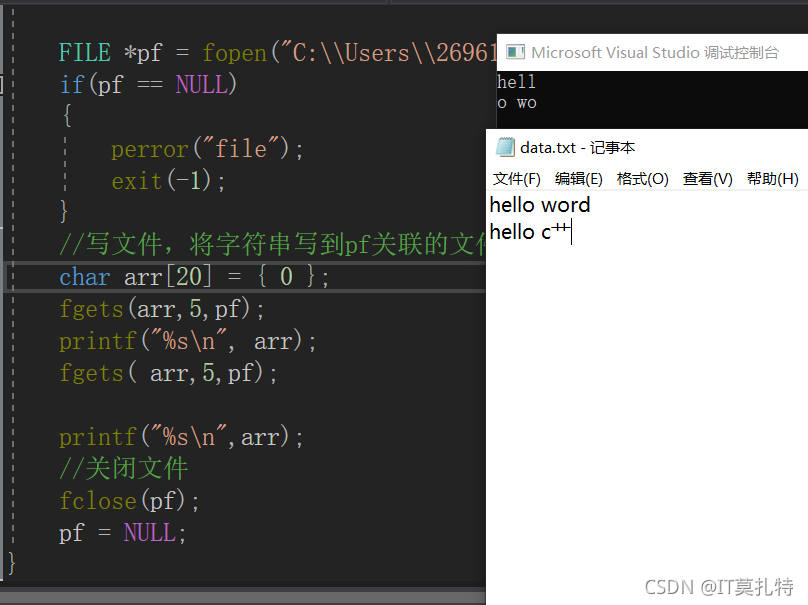Image resolution: width=808 pixels, height=605 pixels.
Task: Click the editor horizontal scrollbar at bottom
Action: pyautogui.click(x=243, y=596)
